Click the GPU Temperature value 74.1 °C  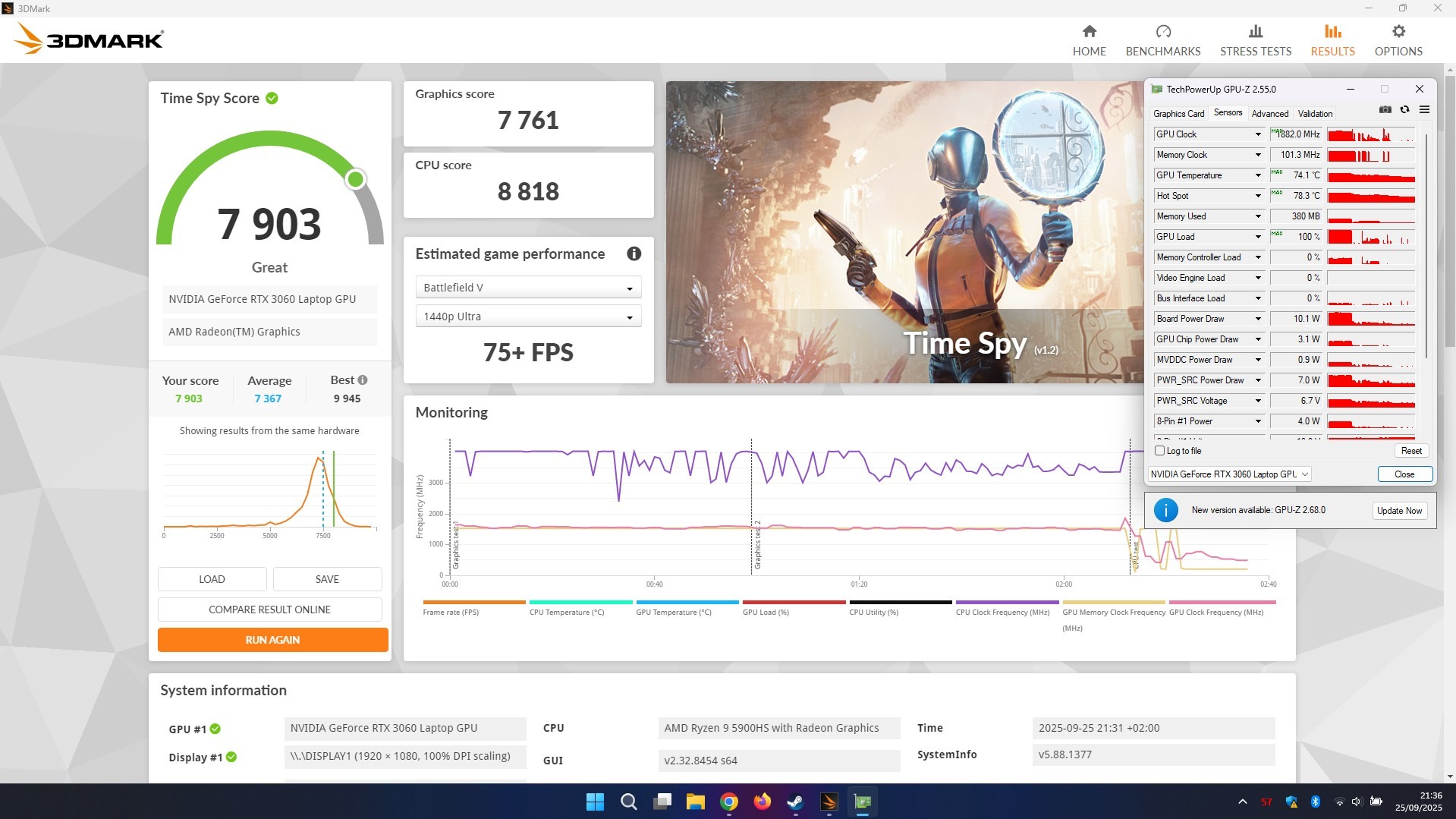pyautogui.click(x=1296, y=175)
